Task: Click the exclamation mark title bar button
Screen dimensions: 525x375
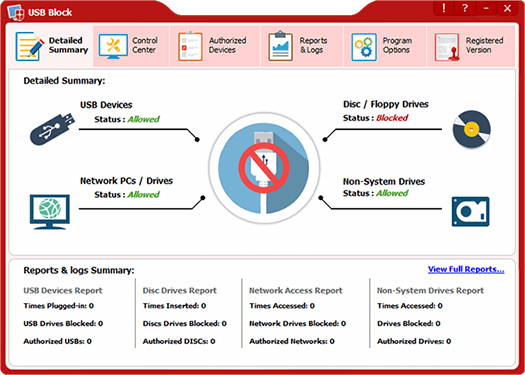Action: point(444,9)
